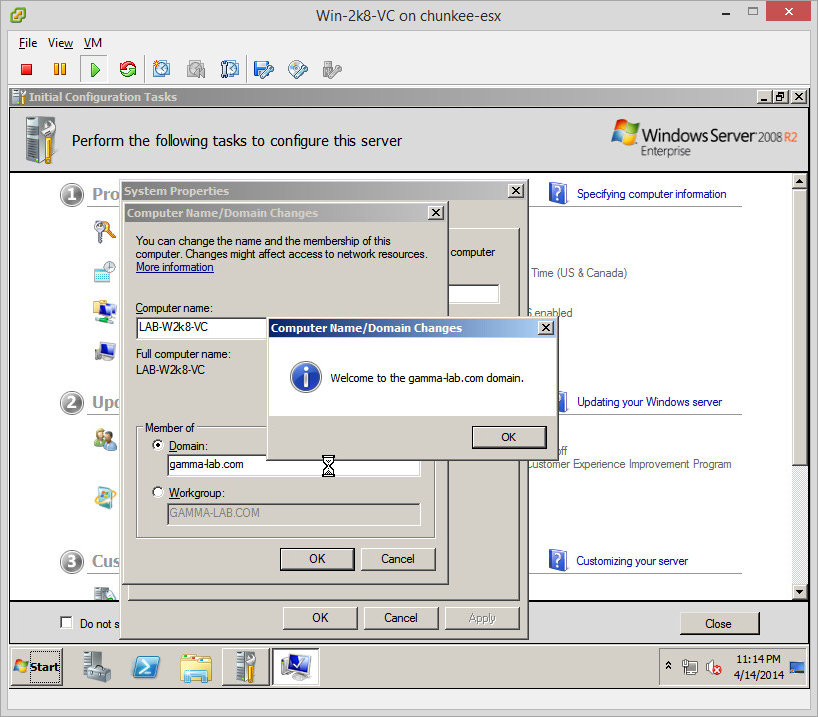Click the Computer name text field
Screen dimensions: 818x717
coord(202,328)
